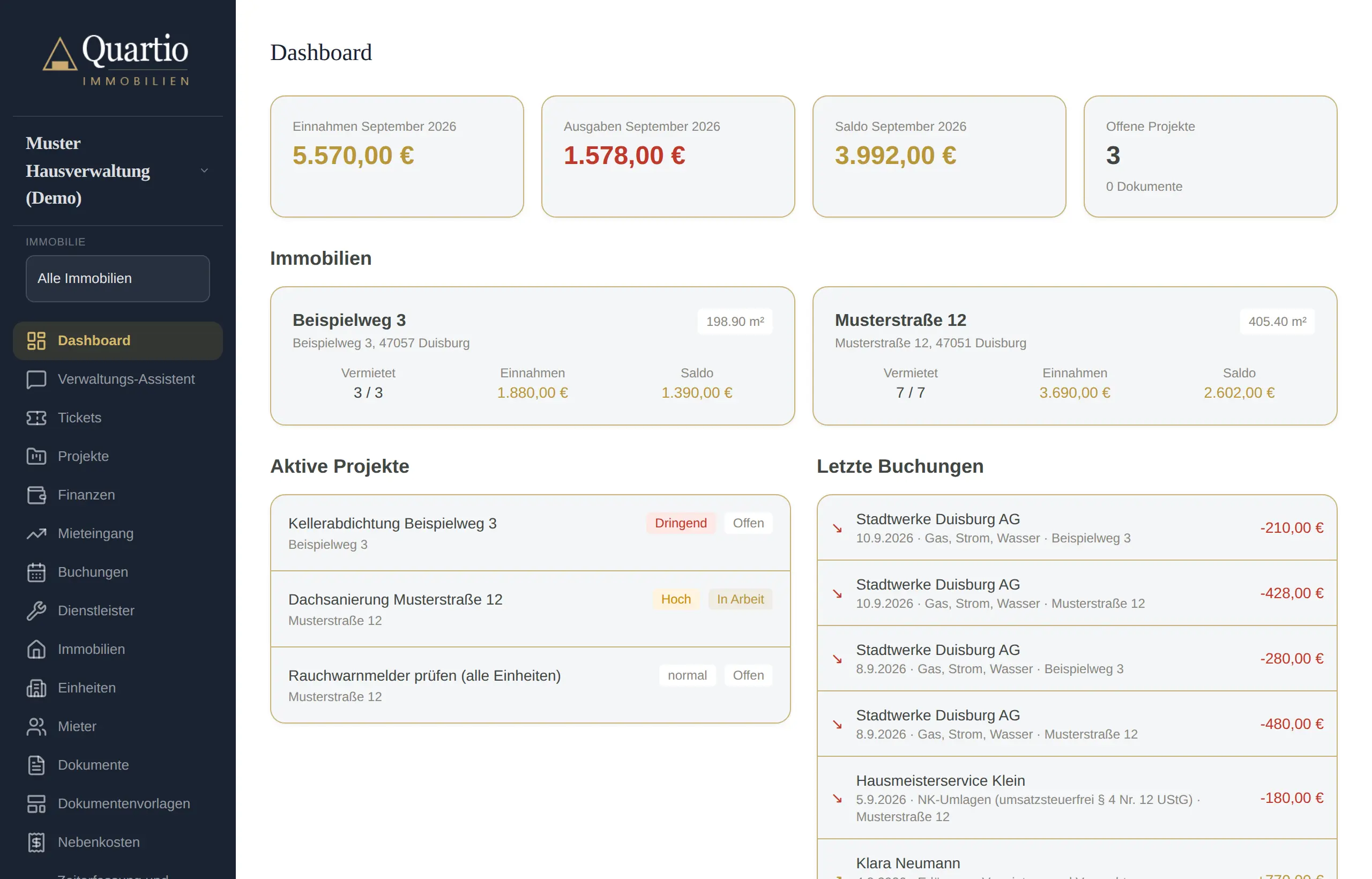Screen dimensions: 1372x879
Task: Click the 198.90 m² area badge
Action: (735, 322)
